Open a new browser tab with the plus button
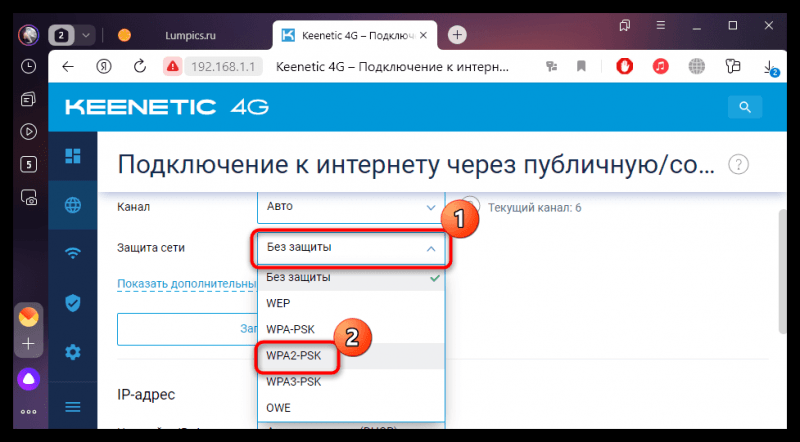The image size is (800, 442). pyautogui.click(x=457, y=35)
